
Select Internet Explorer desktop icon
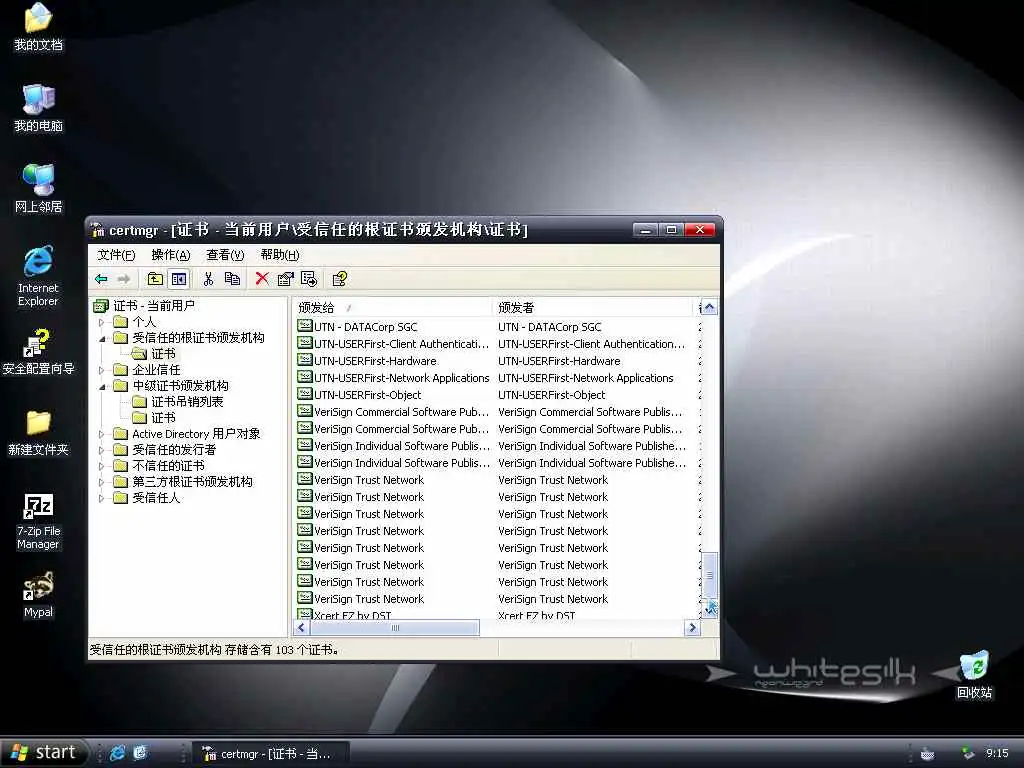coord(39,276)
